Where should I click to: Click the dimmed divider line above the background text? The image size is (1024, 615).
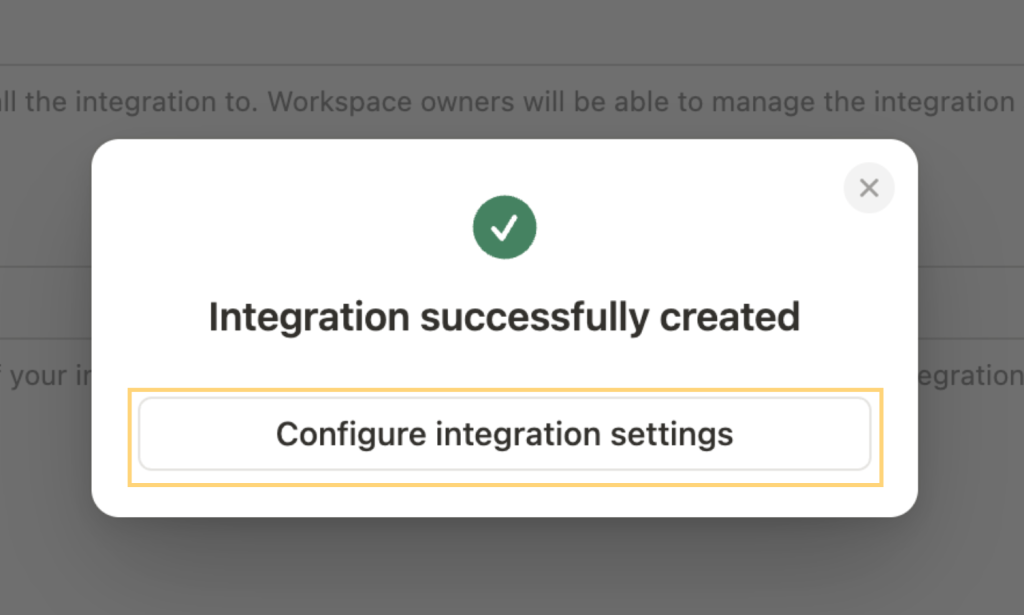[512, 65]
